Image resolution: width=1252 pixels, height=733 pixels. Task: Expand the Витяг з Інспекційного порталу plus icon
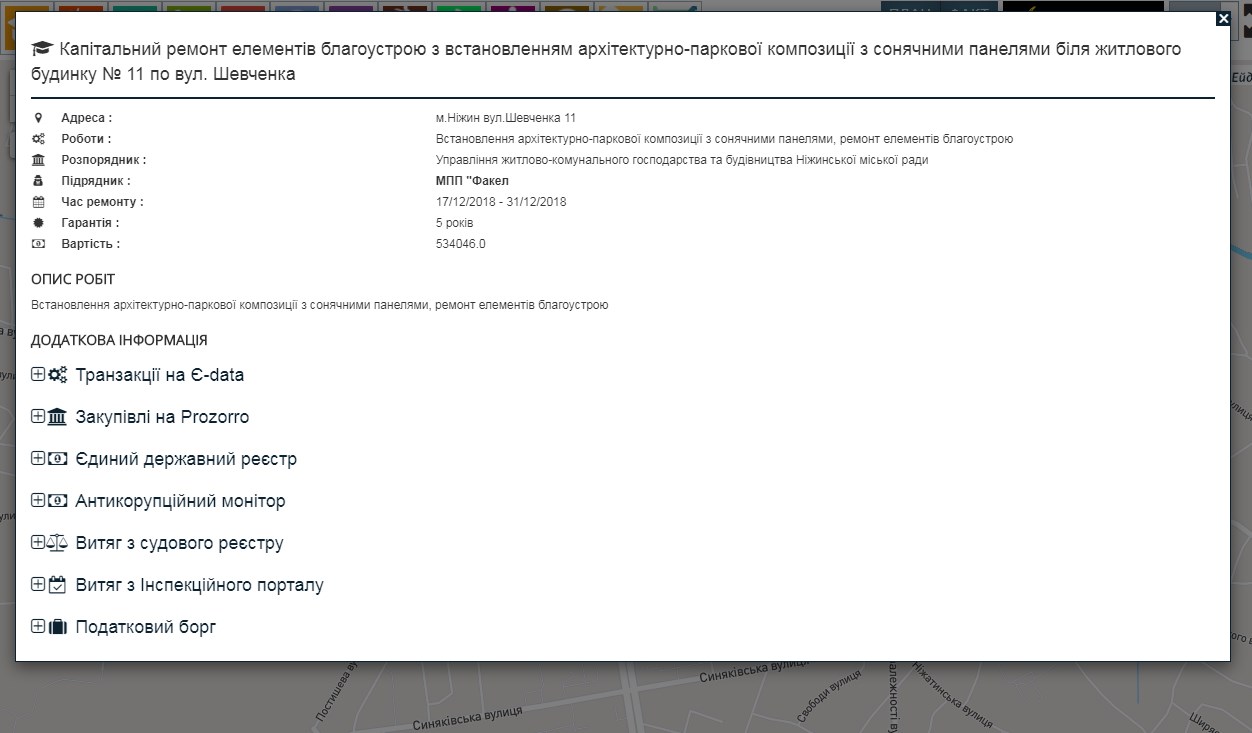tap(38, 584)
